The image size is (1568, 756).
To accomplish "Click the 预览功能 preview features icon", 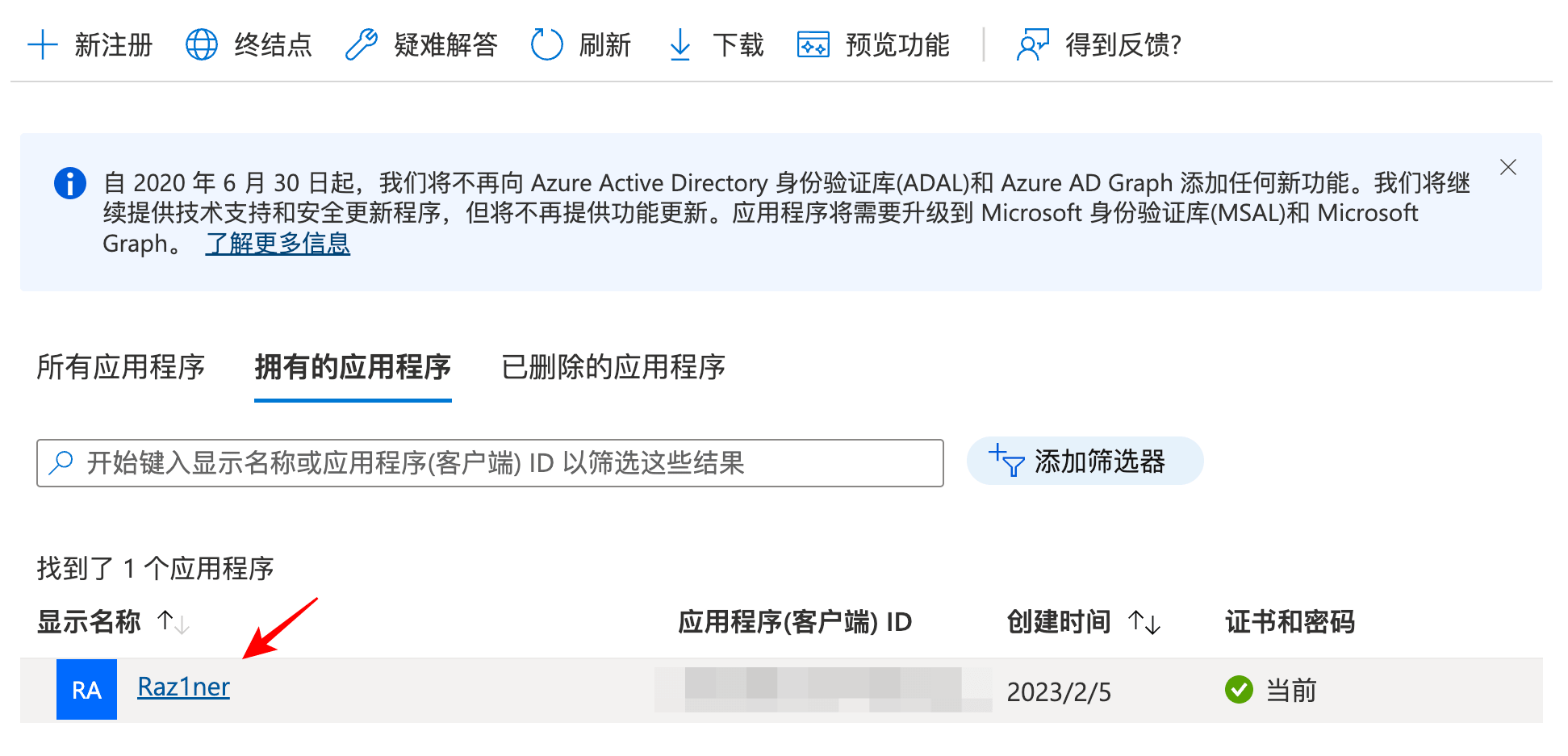I will [813, 44].
